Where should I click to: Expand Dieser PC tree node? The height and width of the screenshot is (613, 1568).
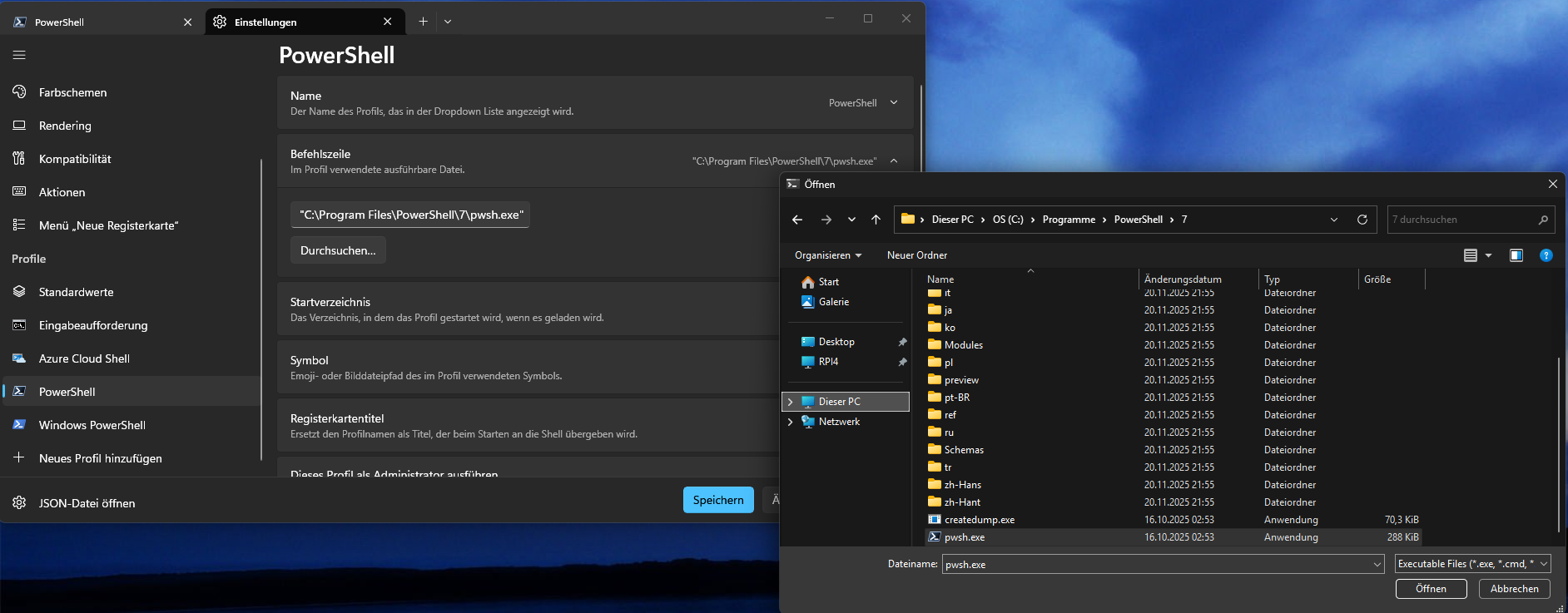790,402
